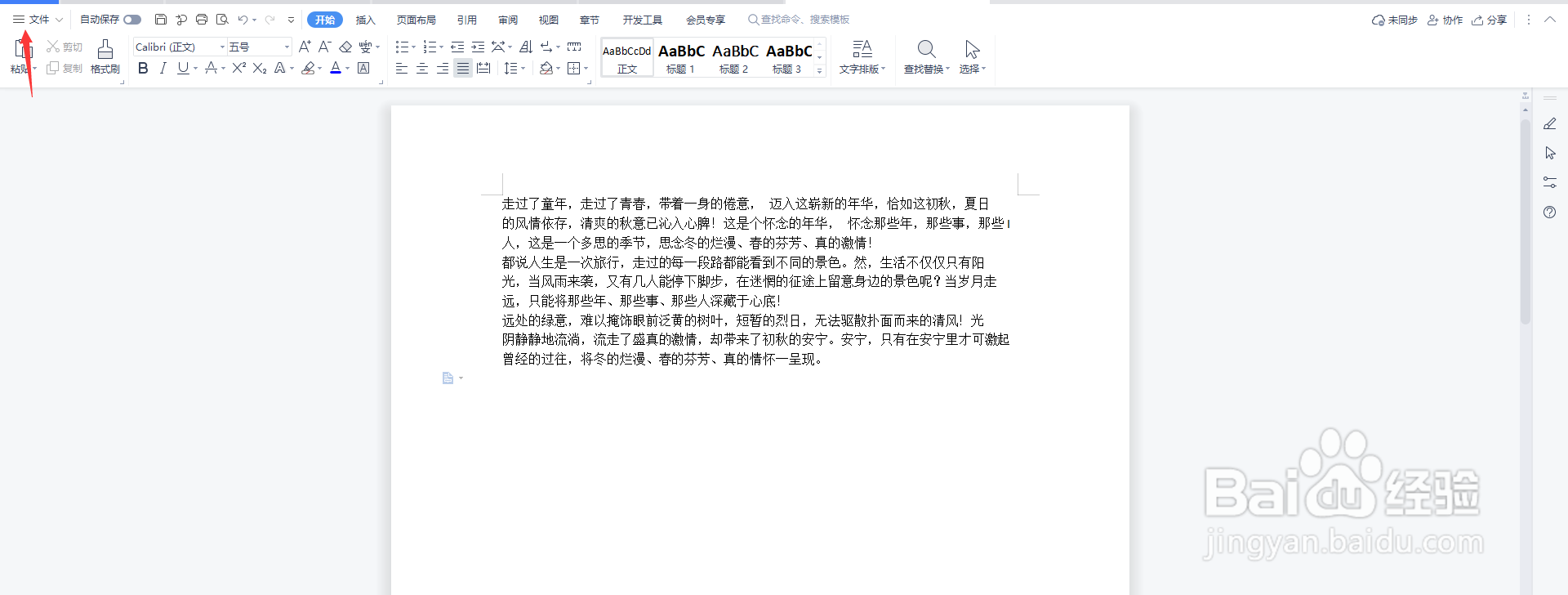Open the font color dropdown arrow
The image size is (1568, 595).
coord(348,69)
